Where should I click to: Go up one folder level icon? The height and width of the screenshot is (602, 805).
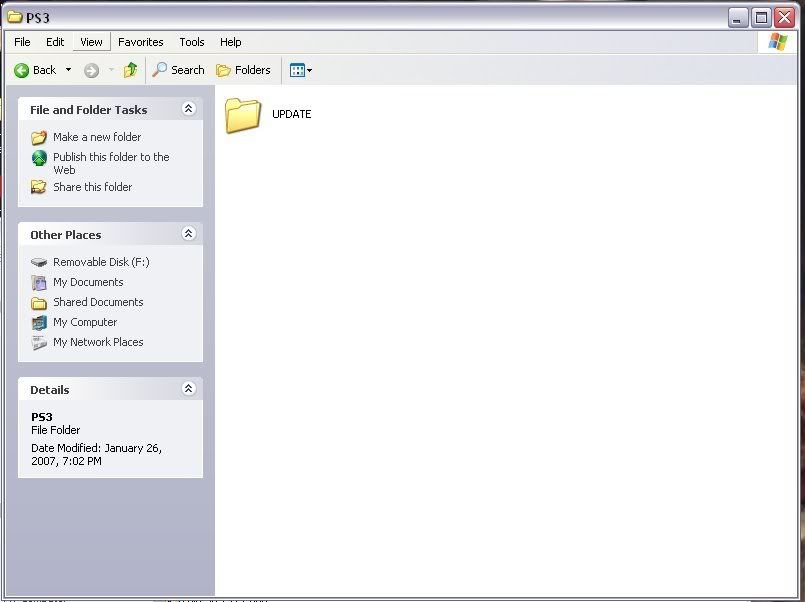pos(130,70)
